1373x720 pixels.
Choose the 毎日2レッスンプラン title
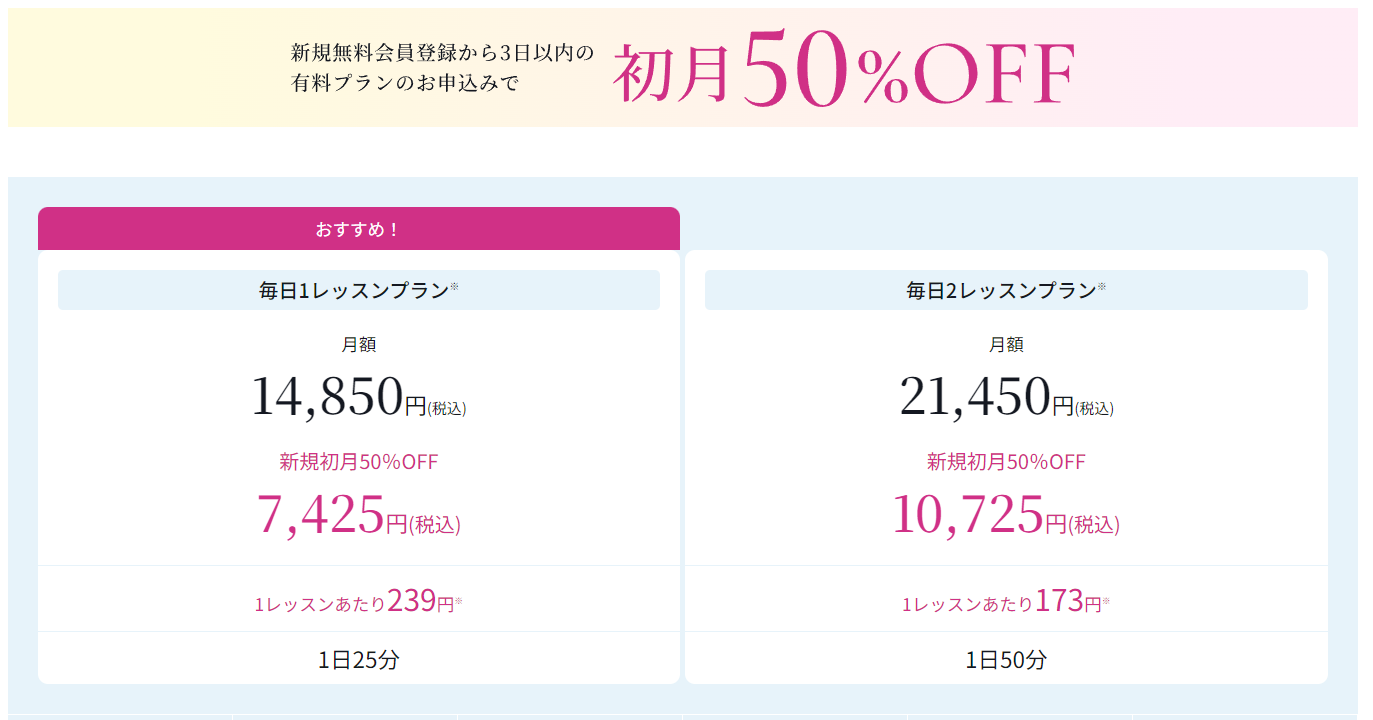(1001, 291)
